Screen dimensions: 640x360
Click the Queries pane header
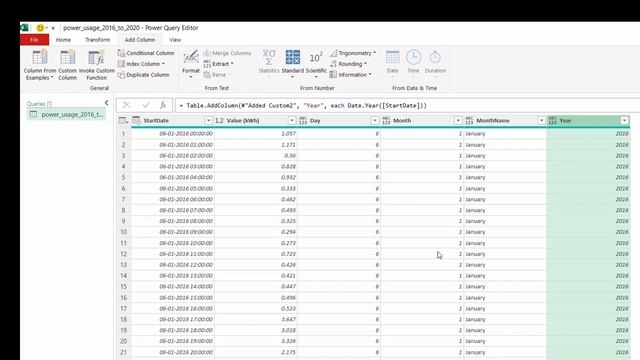[39, 104]
